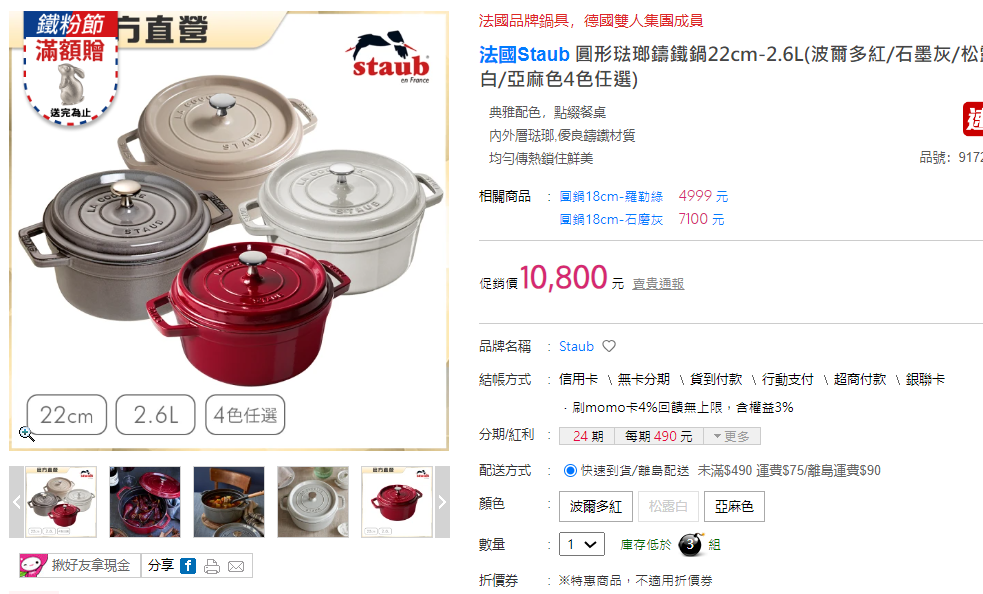Click the email envelope share icon
The image size is (983, 594).
[x=236, y=566]
